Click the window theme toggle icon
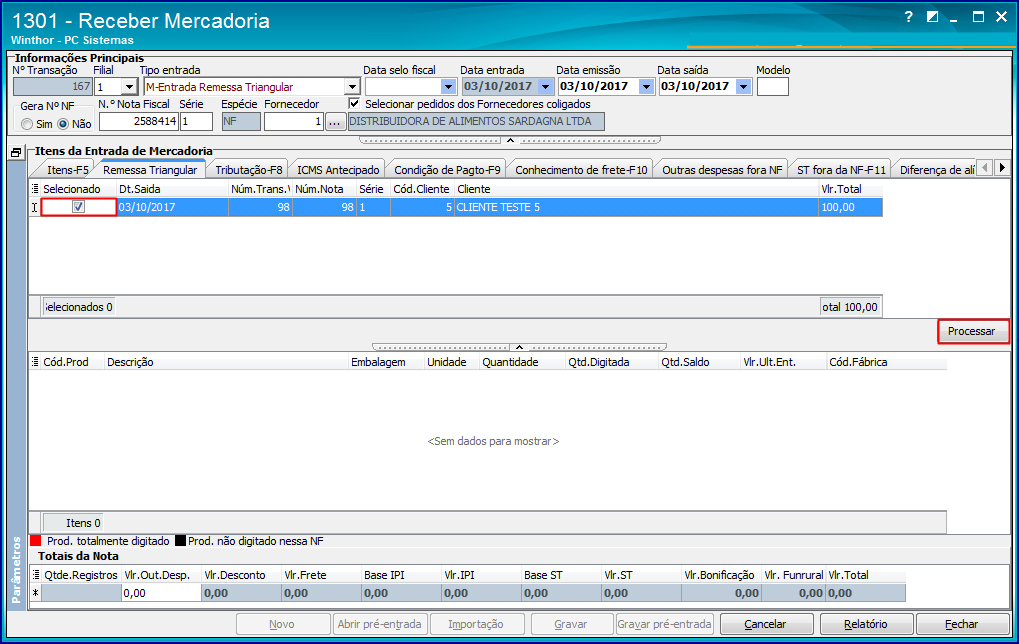Image resolution: width=1019 pixels, height=644 pixels. pyautogui.click(x=933, y=17)
